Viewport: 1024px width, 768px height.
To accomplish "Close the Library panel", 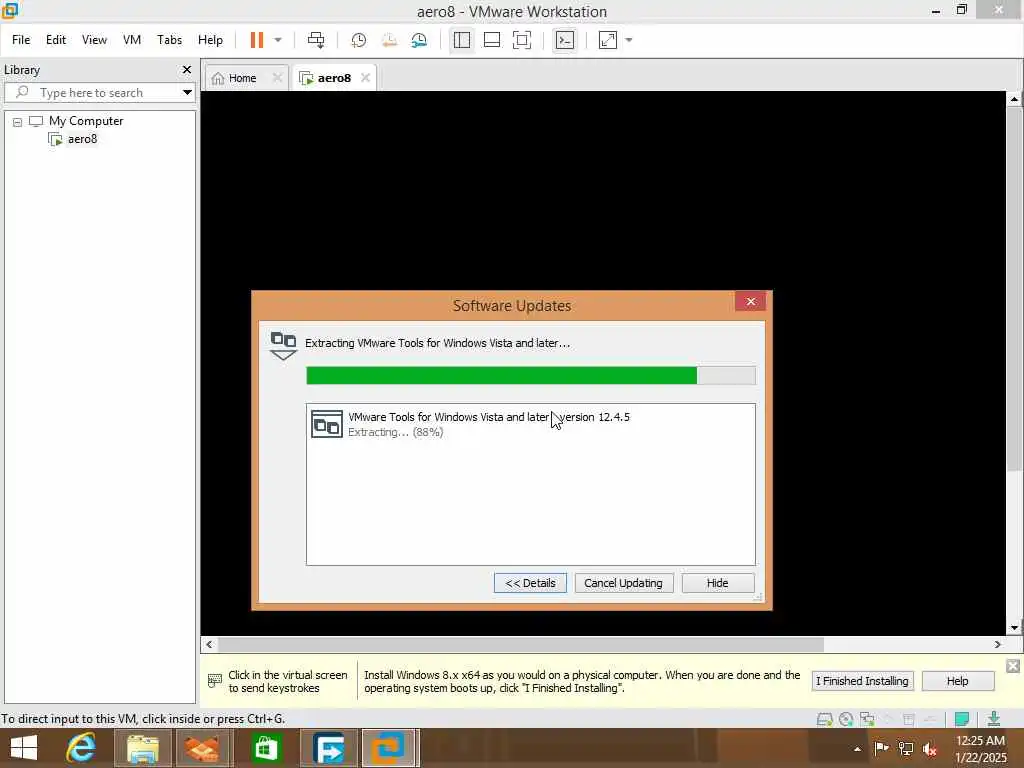I will (x=187, y=69).
